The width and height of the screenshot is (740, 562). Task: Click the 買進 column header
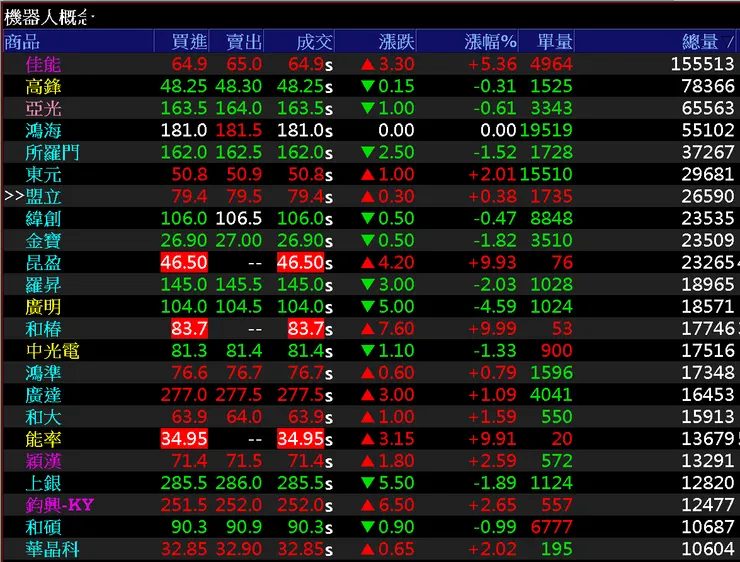pos(182,42)
